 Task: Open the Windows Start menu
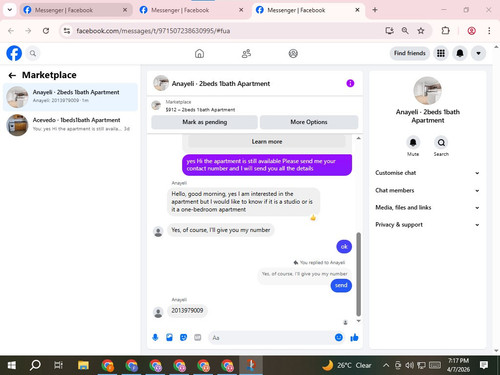(12, 365)
